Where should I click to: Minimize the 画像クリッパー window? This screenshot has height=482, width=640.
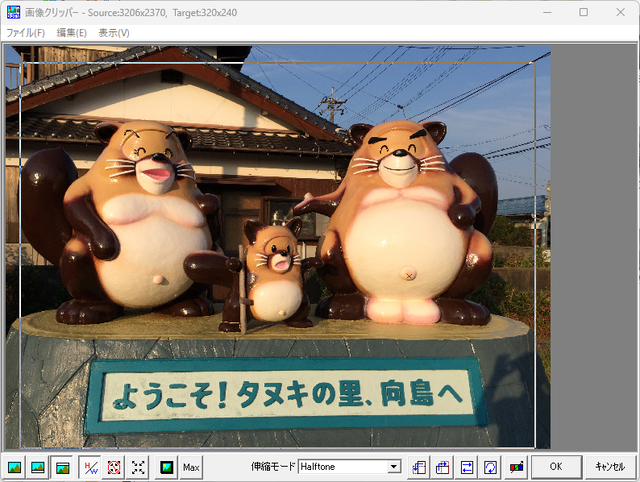[x=547, y=12]
